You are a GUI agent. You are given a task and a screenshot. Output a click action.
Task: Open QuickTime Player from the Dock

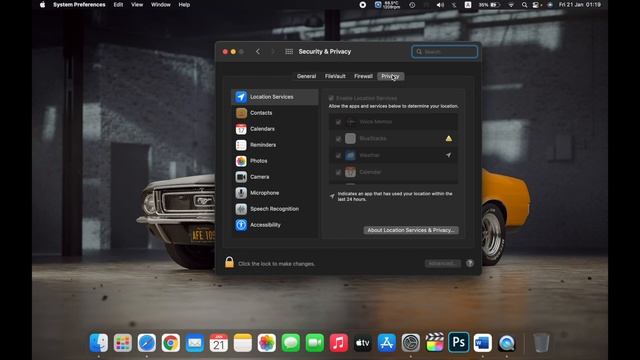507,342
